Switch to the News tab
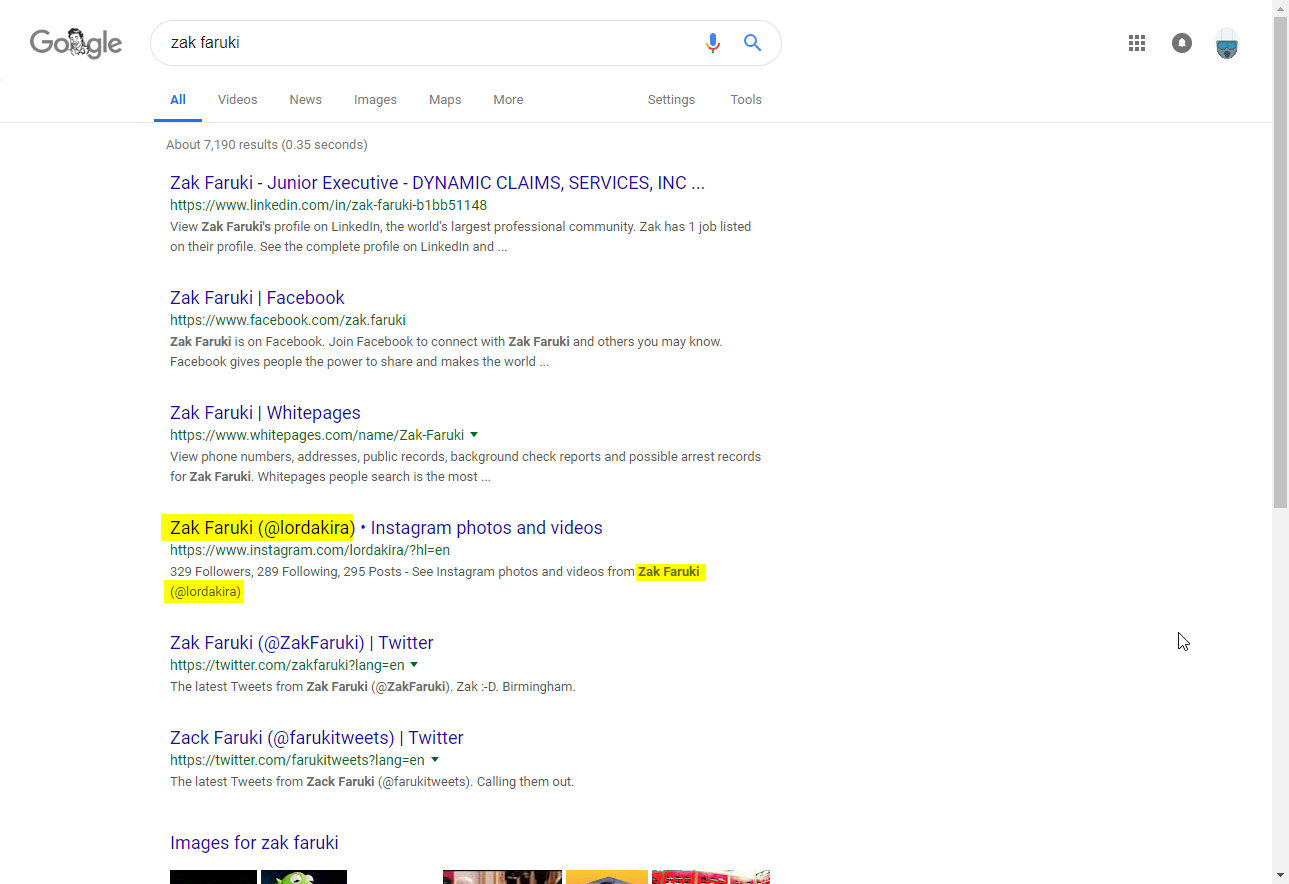Screen dimensions: 1289x884 (x=306, y=100)
